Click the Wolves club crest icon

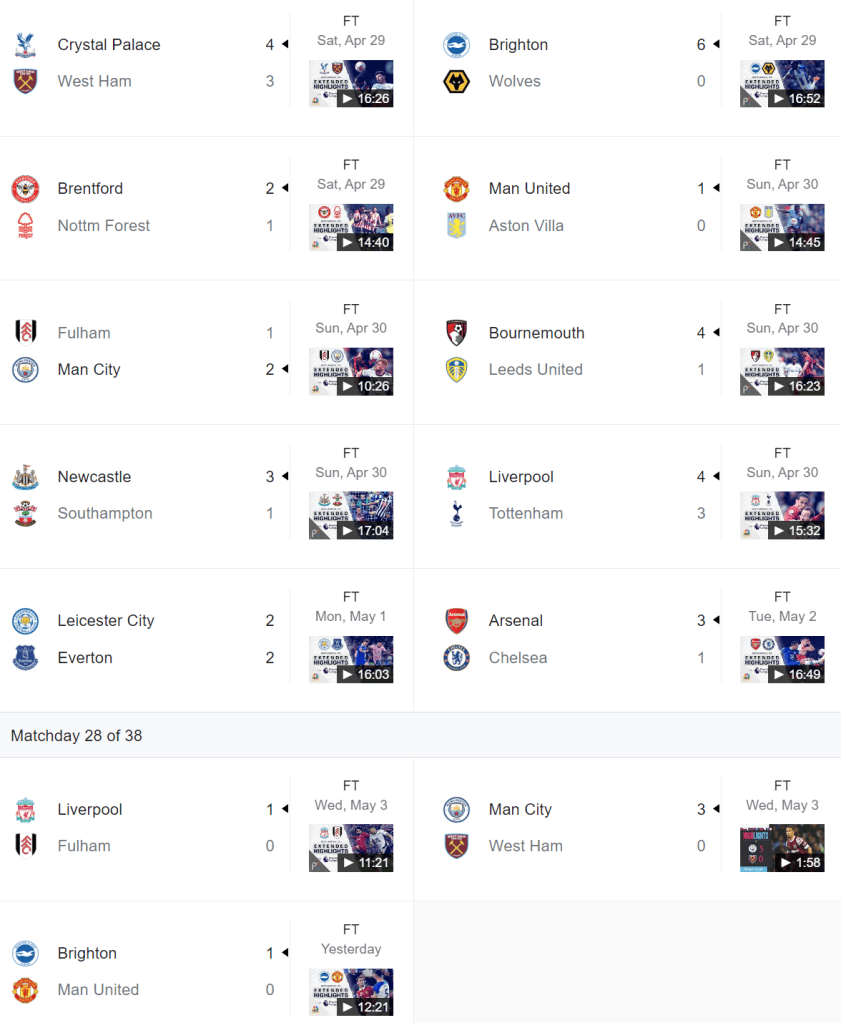coord(456,82)
